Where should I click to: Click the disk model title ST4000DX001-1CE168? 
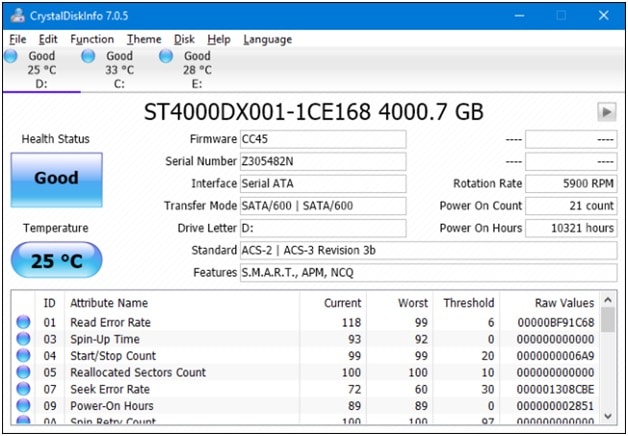257,112
